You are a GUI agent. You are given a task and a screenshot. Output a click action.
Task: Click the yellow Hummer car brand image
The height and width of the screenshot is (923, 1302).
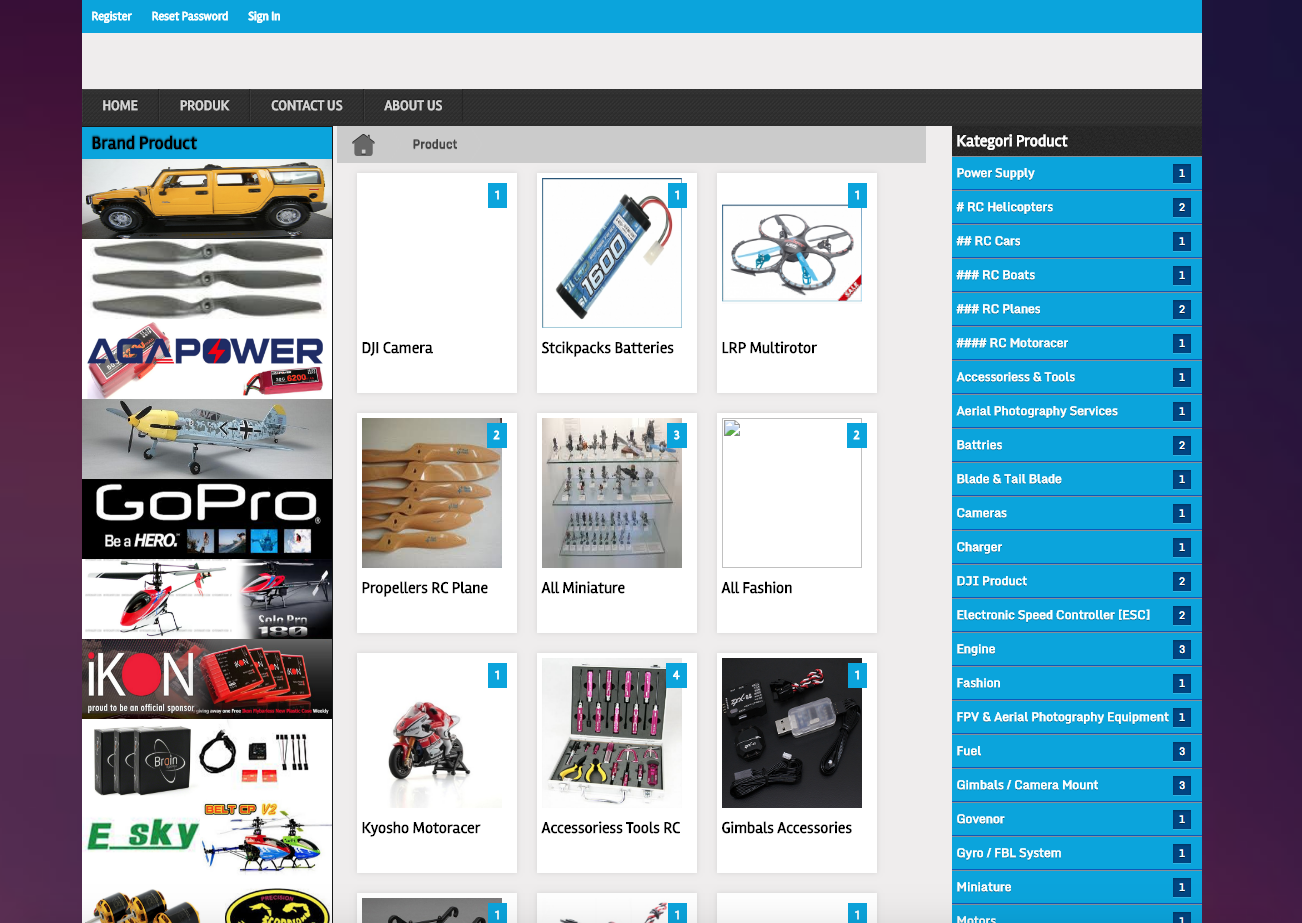point(207,198)
